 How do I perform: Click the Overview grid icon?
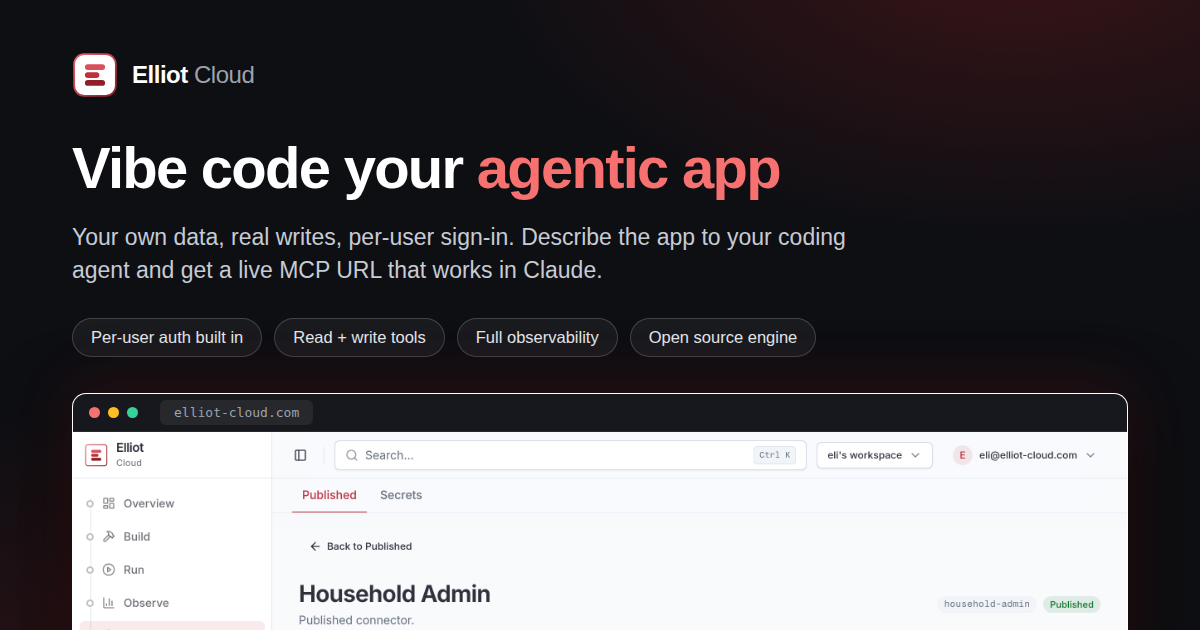click(x=109, y=503)
